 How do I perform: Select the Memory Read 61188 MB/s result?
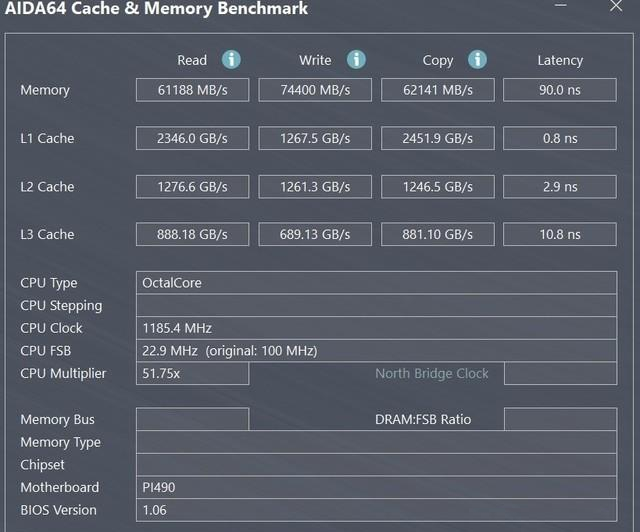click(193, 90)
